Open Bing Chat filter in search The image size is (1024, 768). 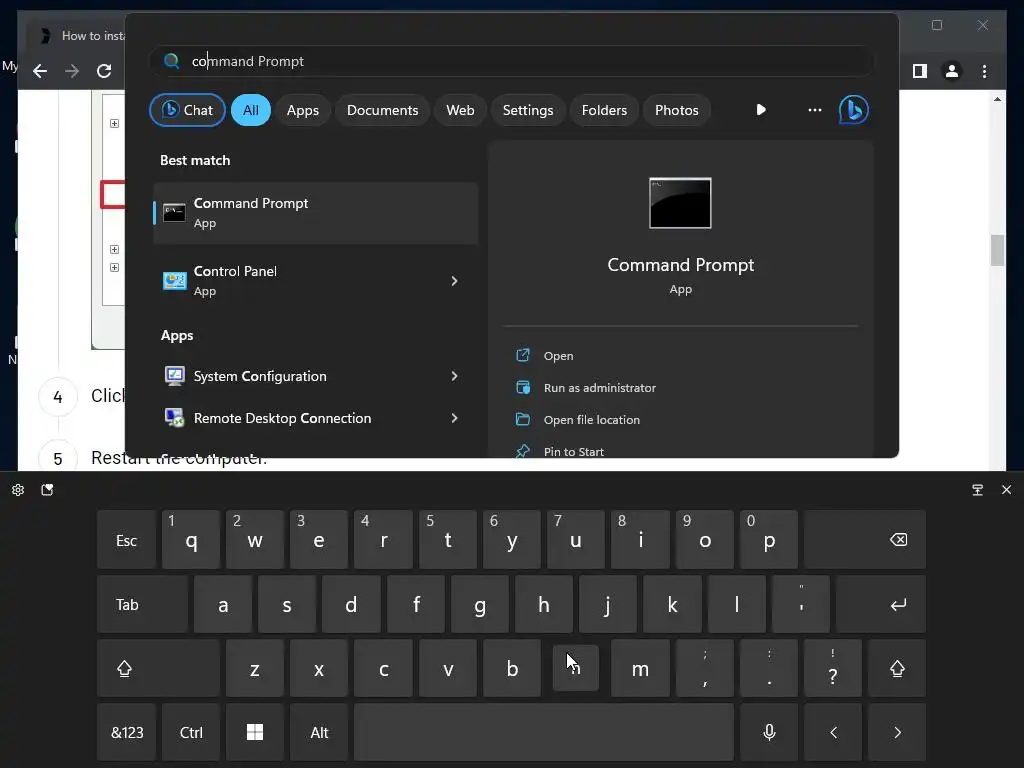point(187,110)
